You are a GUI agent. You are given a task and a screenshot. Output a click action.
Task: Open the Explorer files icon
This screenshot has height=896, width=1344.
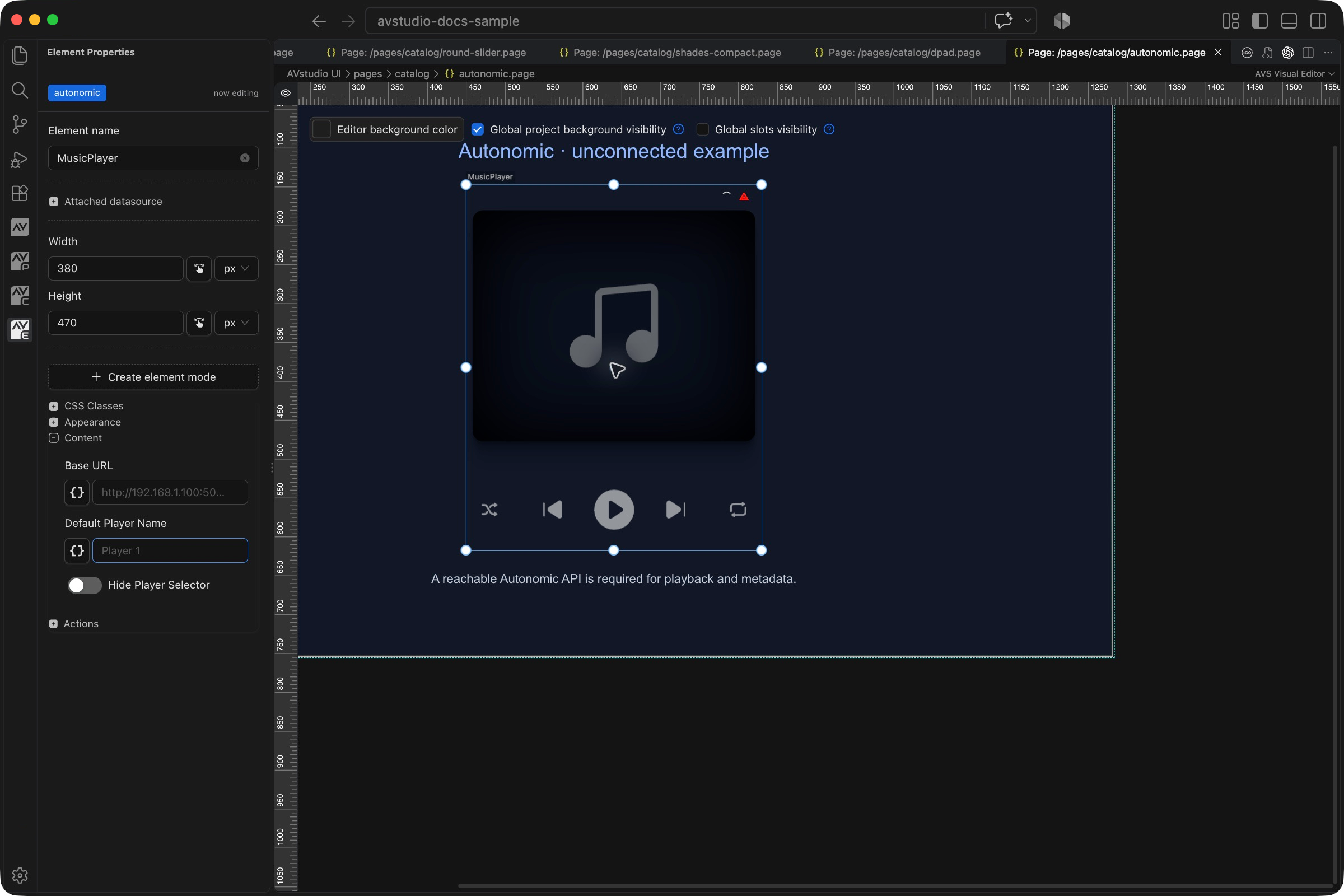20,55
